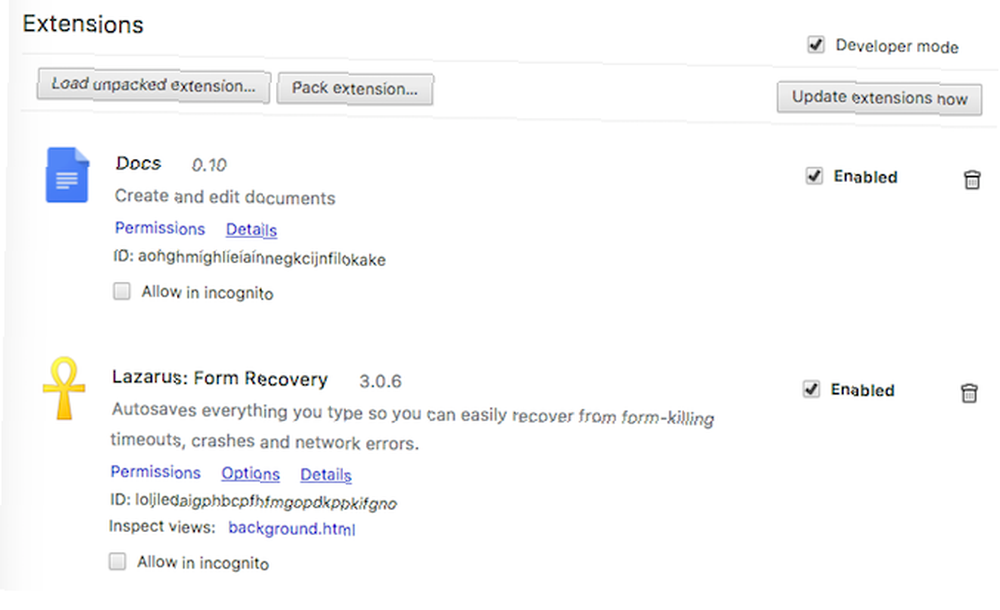Open Lazarus Options link
The width and height of the screenshot is (1000, 610).
click(251, 473)
